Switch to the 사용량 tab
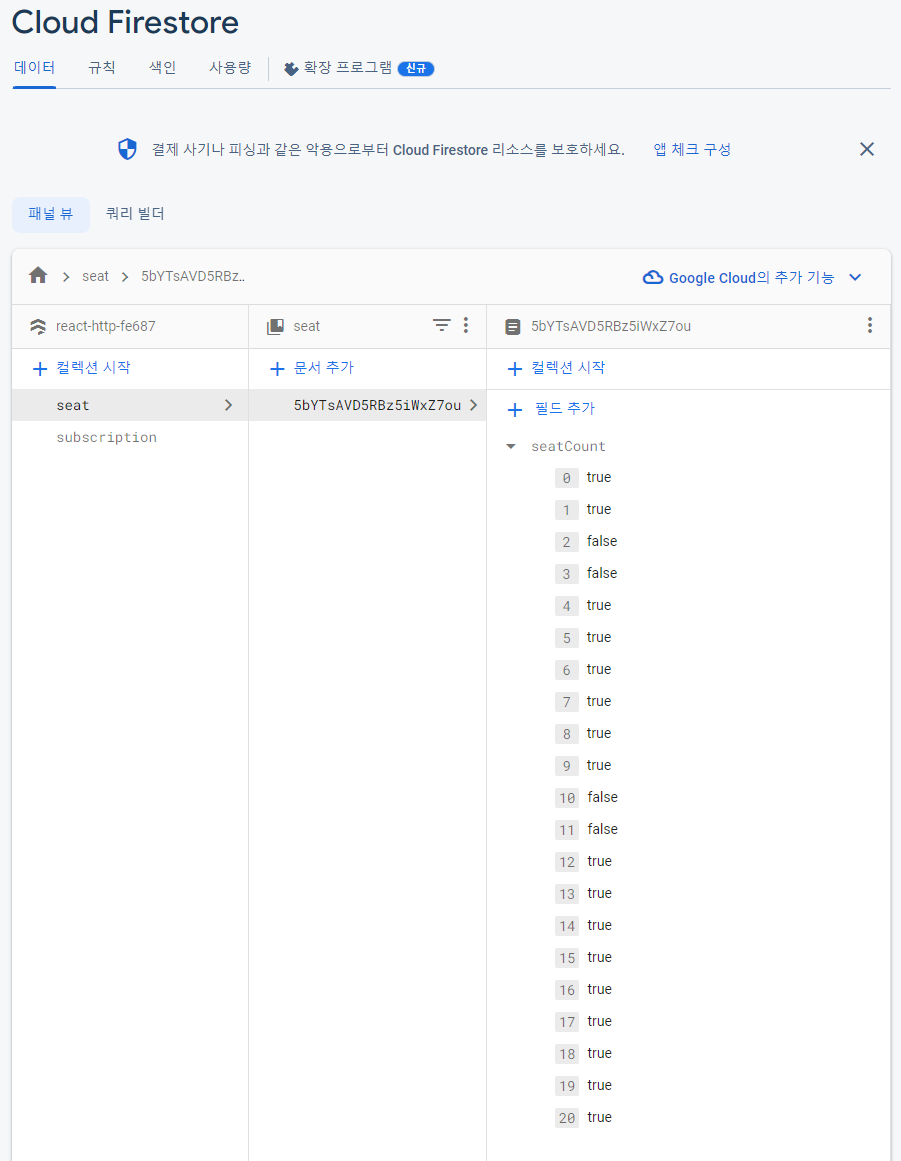Image resolution: width=901 pixels, height=1161 pixels. (230, 68)
